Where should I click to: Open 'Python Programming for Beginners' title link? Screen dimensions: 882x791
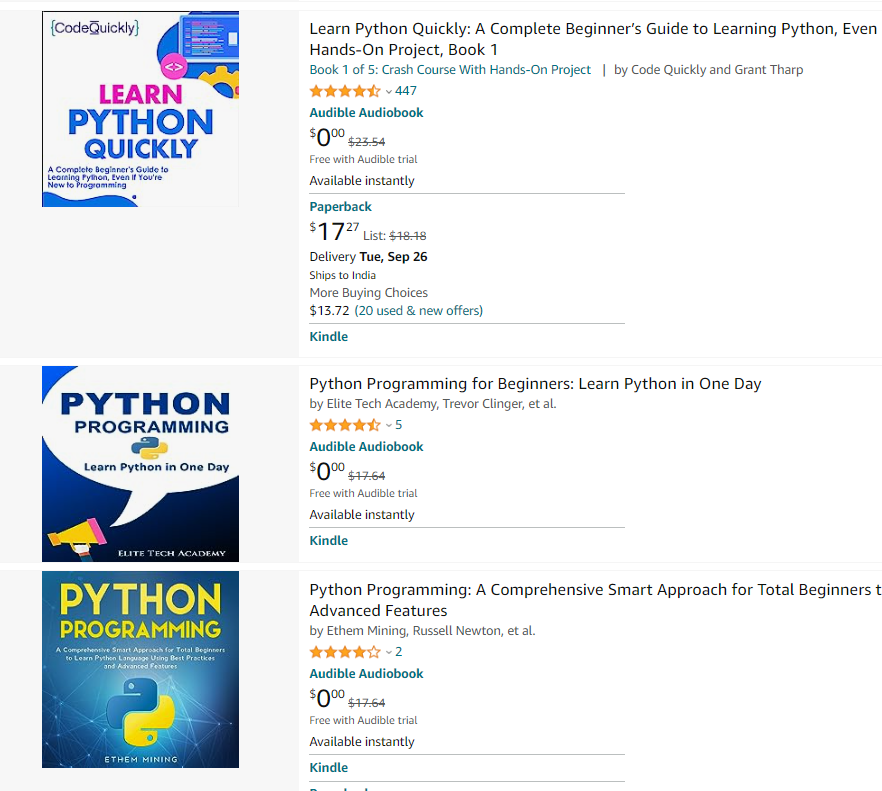point(535,384)
